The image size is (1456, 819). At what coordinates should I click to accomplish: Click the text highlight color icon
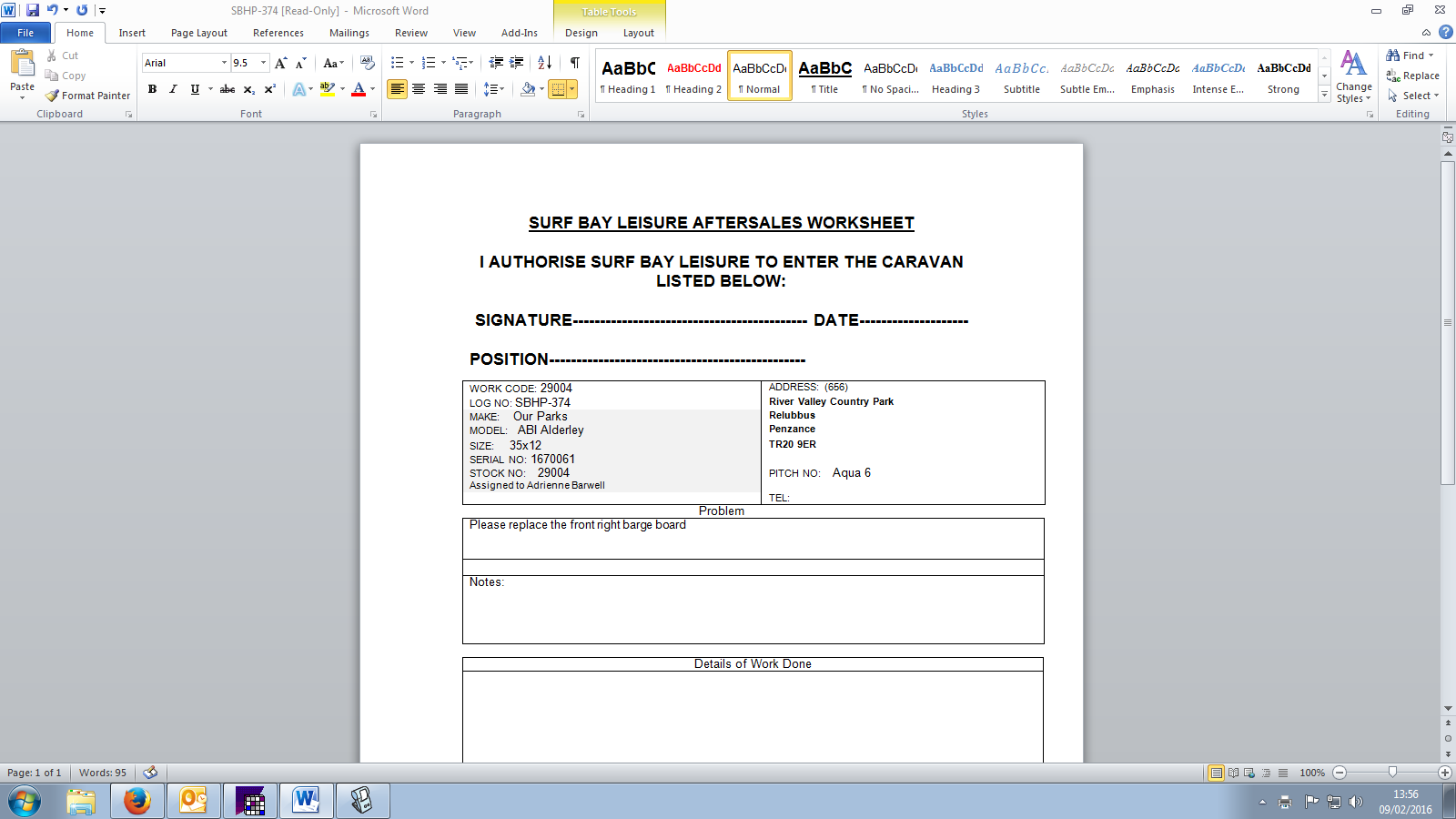coord(328,89)
